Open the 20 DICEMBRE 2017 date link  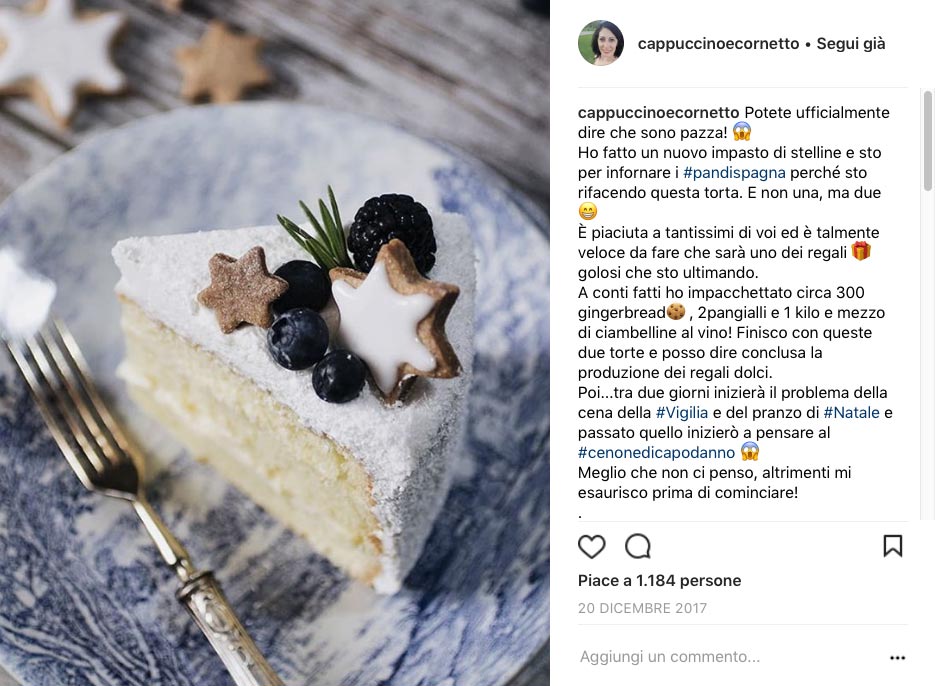click(x=642, y=608)
